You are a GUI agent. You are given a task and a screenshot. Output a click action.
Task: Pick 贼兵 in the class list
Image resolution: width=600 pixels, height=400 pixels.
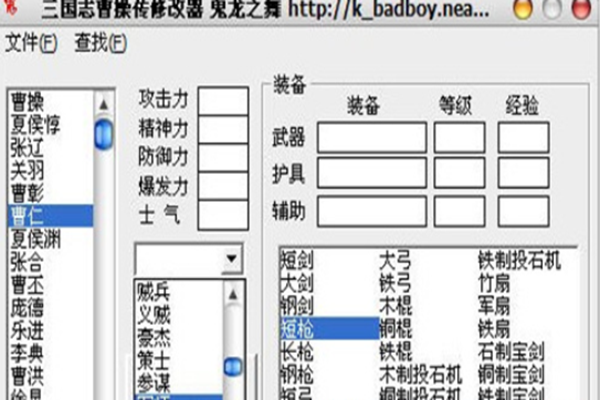tap(153, 292)
